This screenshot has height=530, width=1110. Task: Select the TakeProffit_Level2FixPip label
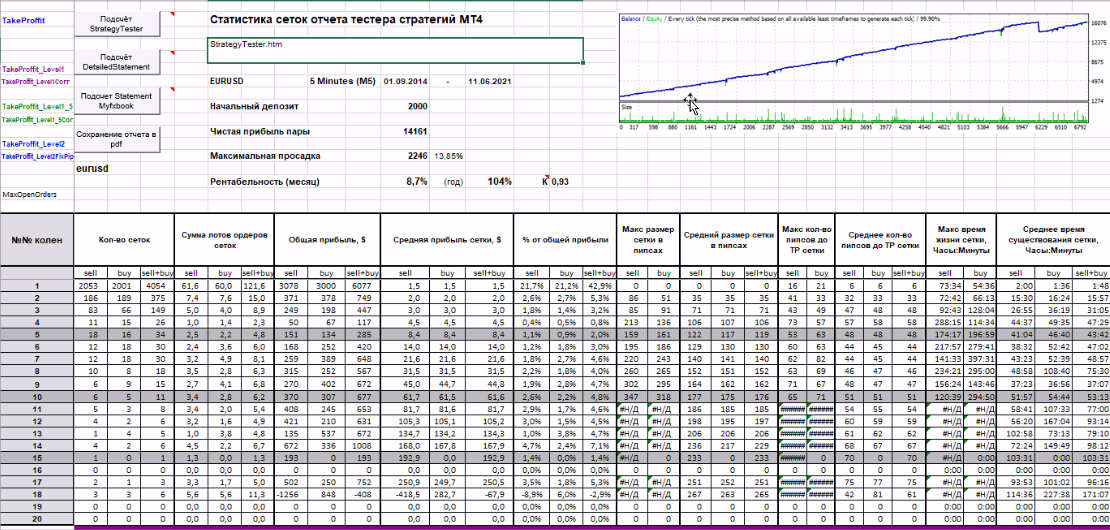coord(37,156)
